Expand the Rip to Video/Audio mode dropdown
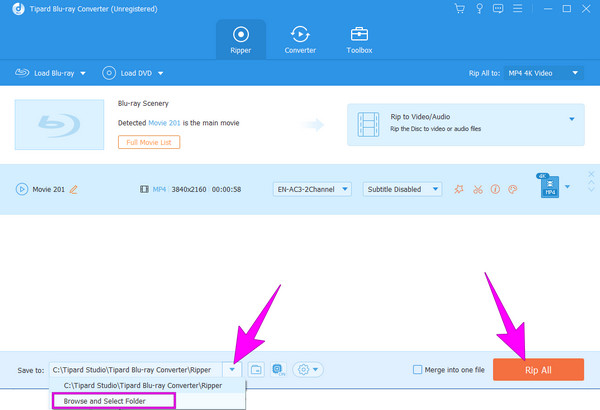The height and width of the screenshot is (410, 600). 571,119
